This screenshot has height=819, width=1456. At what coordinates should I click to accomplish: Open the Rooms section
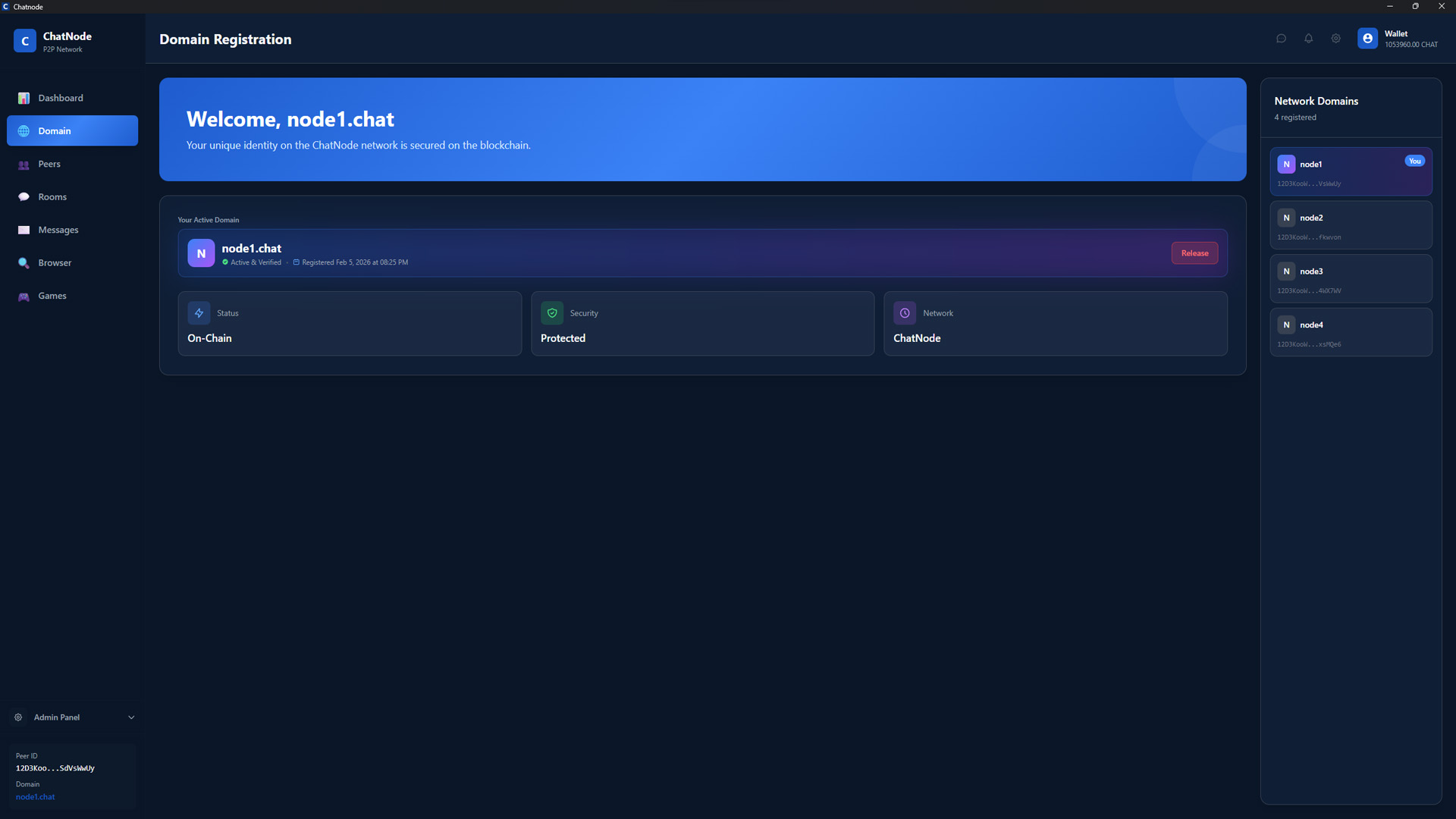52,196
